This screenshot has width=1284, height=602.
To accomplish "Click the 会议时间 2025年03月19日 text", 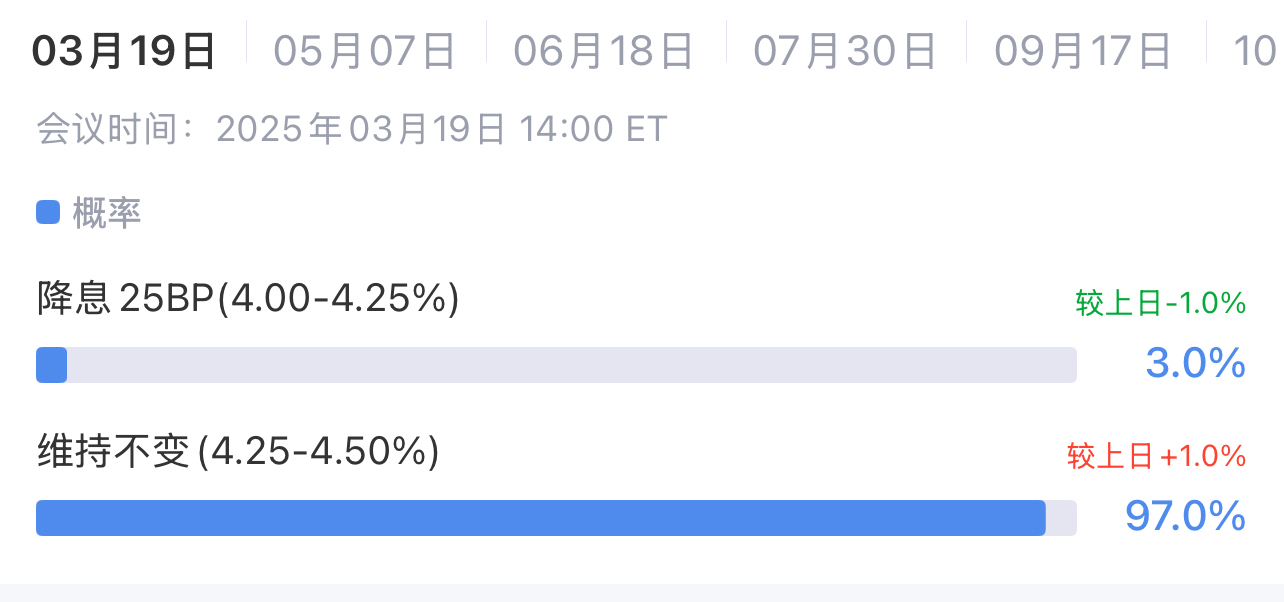I will click(271, 130).
